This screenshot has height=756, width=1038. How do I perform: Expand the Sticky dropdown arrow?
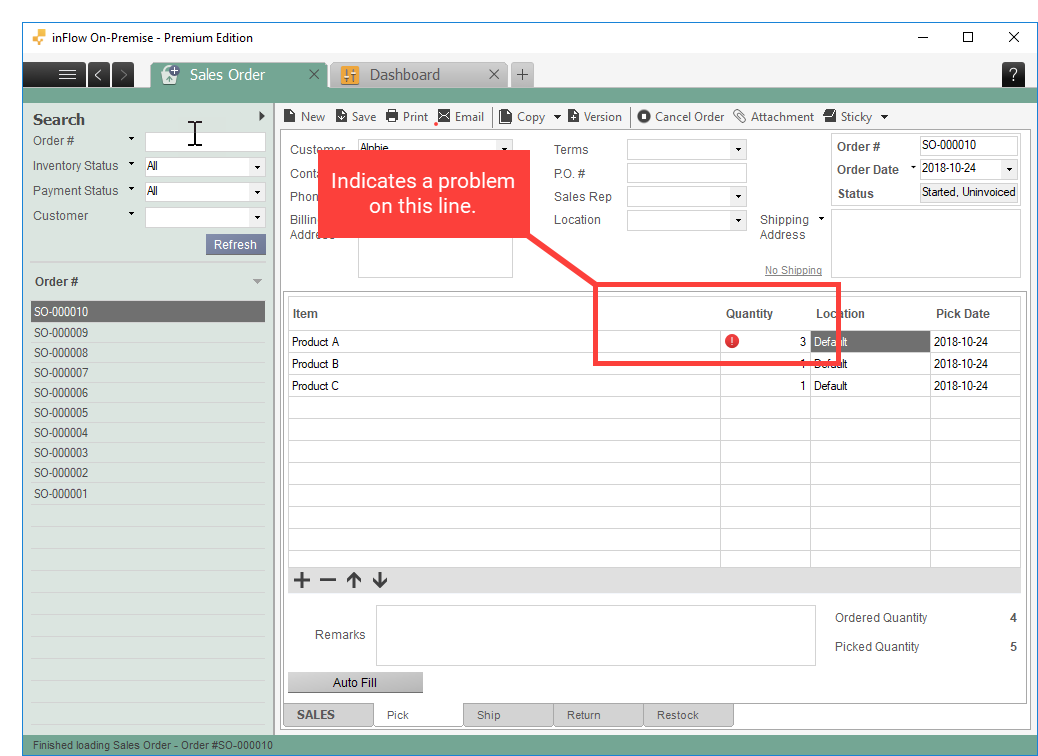884,117
